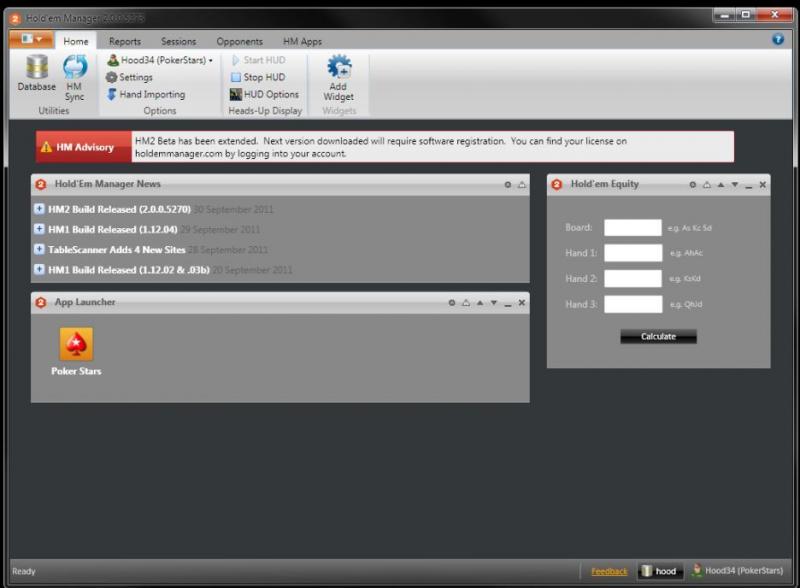Minimize the Hold'em Equity widget
The height and width of the screenshot is (588, 800).
[x=748, y=187]
